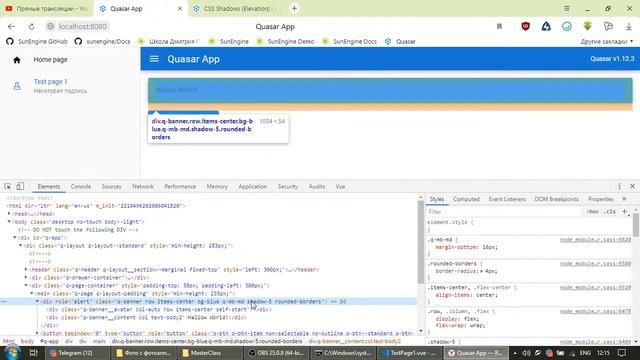Open the Performance tab
The height and width of the screenshot is (360, 640).
[180, 187]
